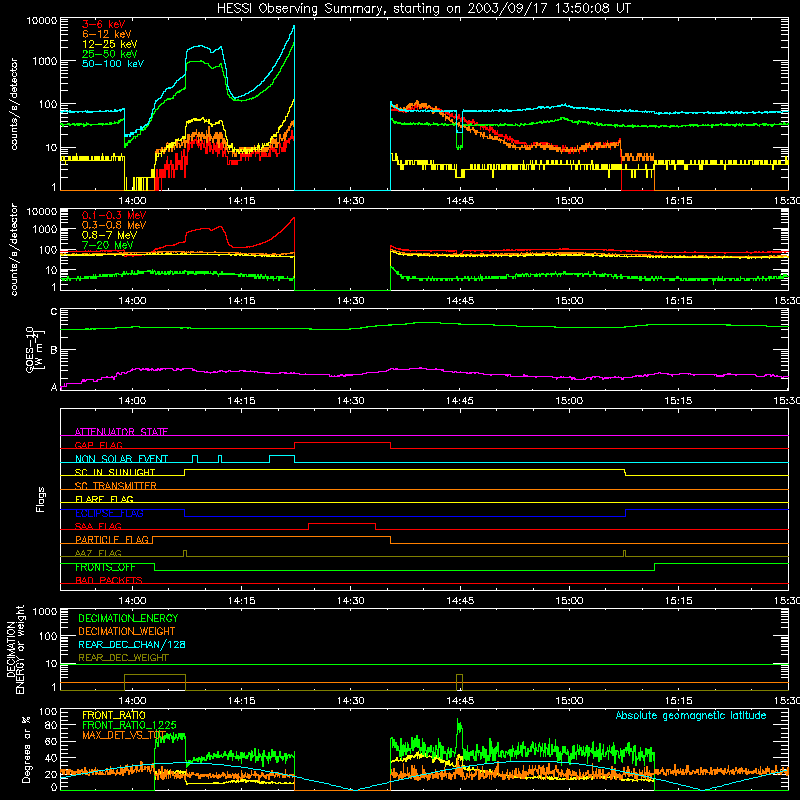Select the 'A' tick label on GOES panel
Image resolution: width=800 pixels, height=800 pixels.
[54, 387]
